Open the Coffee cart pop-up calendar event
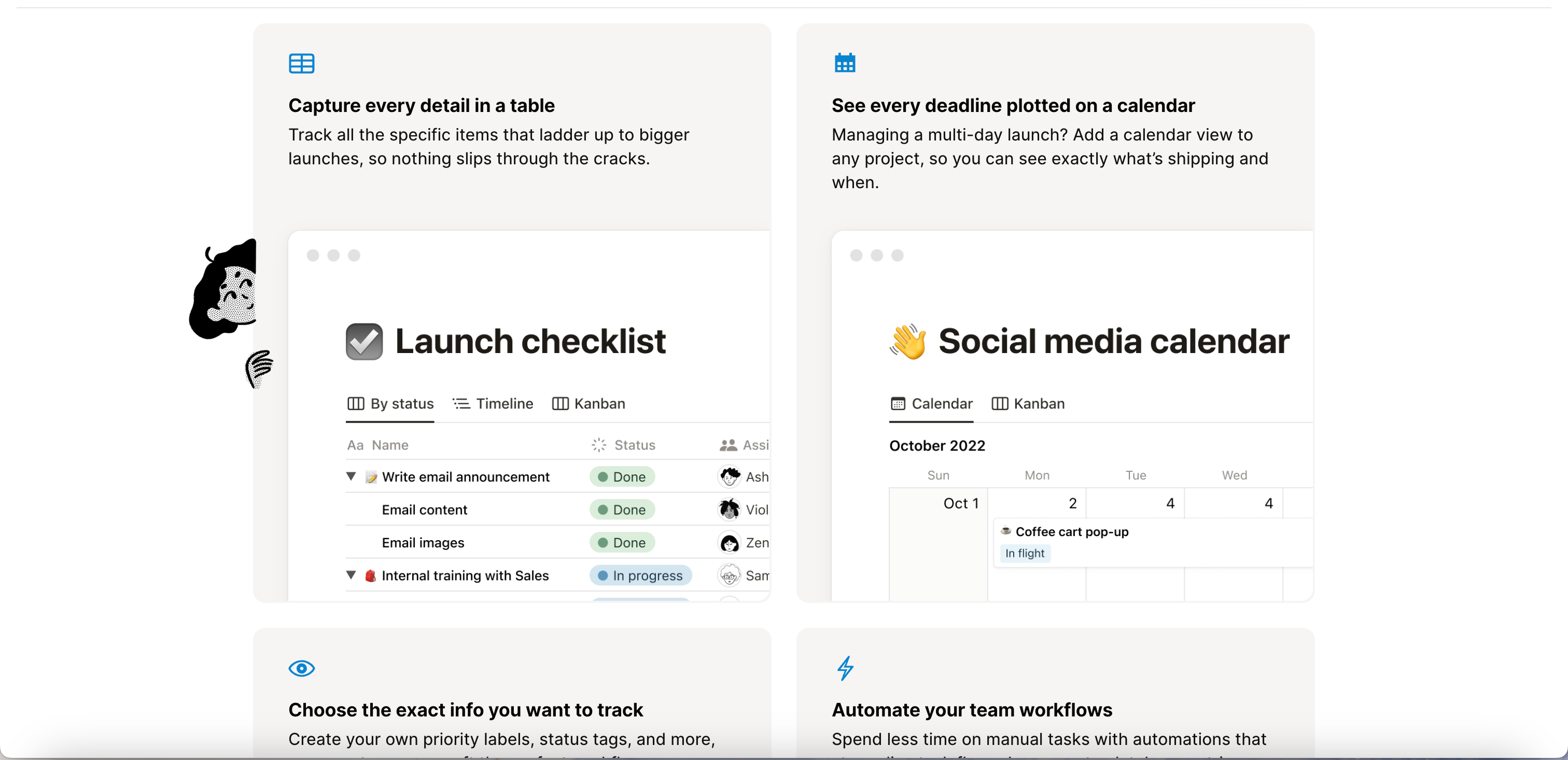The image size is (1568, 760). coord(1071,531)
